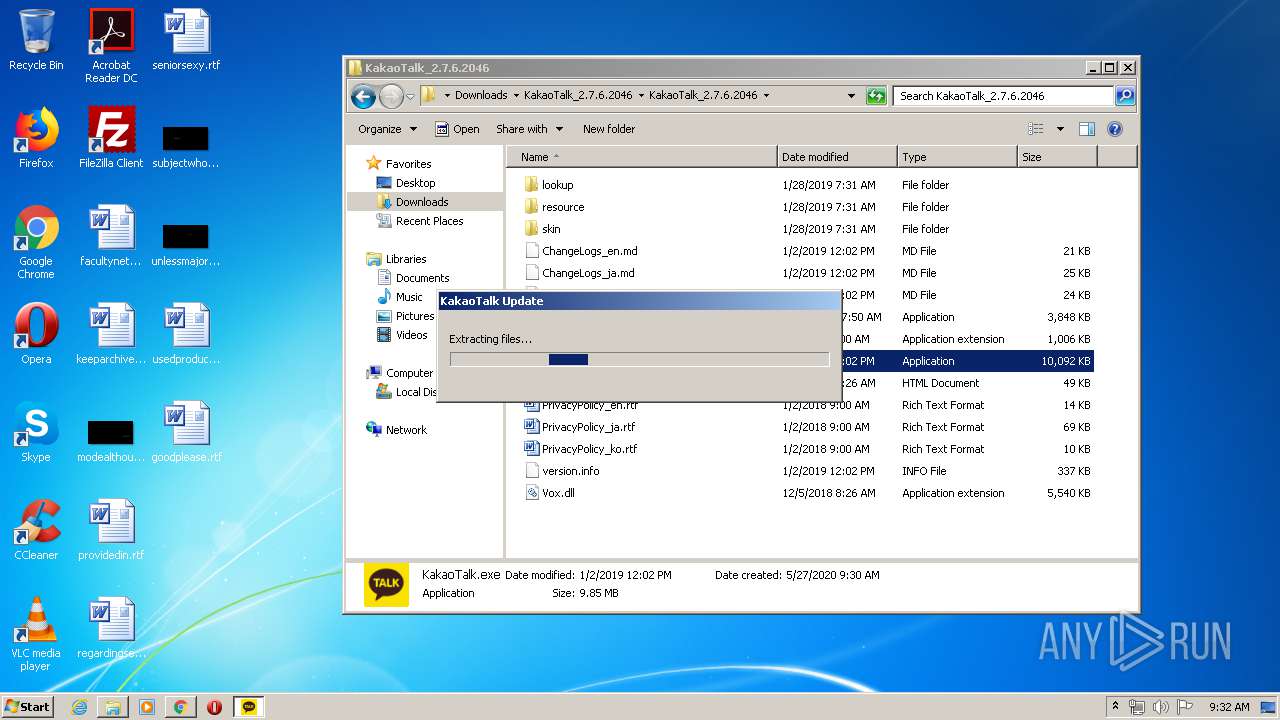Viewport: 1280px width, 720px height.
Task: Click the Start button
Action: point(28,707)
